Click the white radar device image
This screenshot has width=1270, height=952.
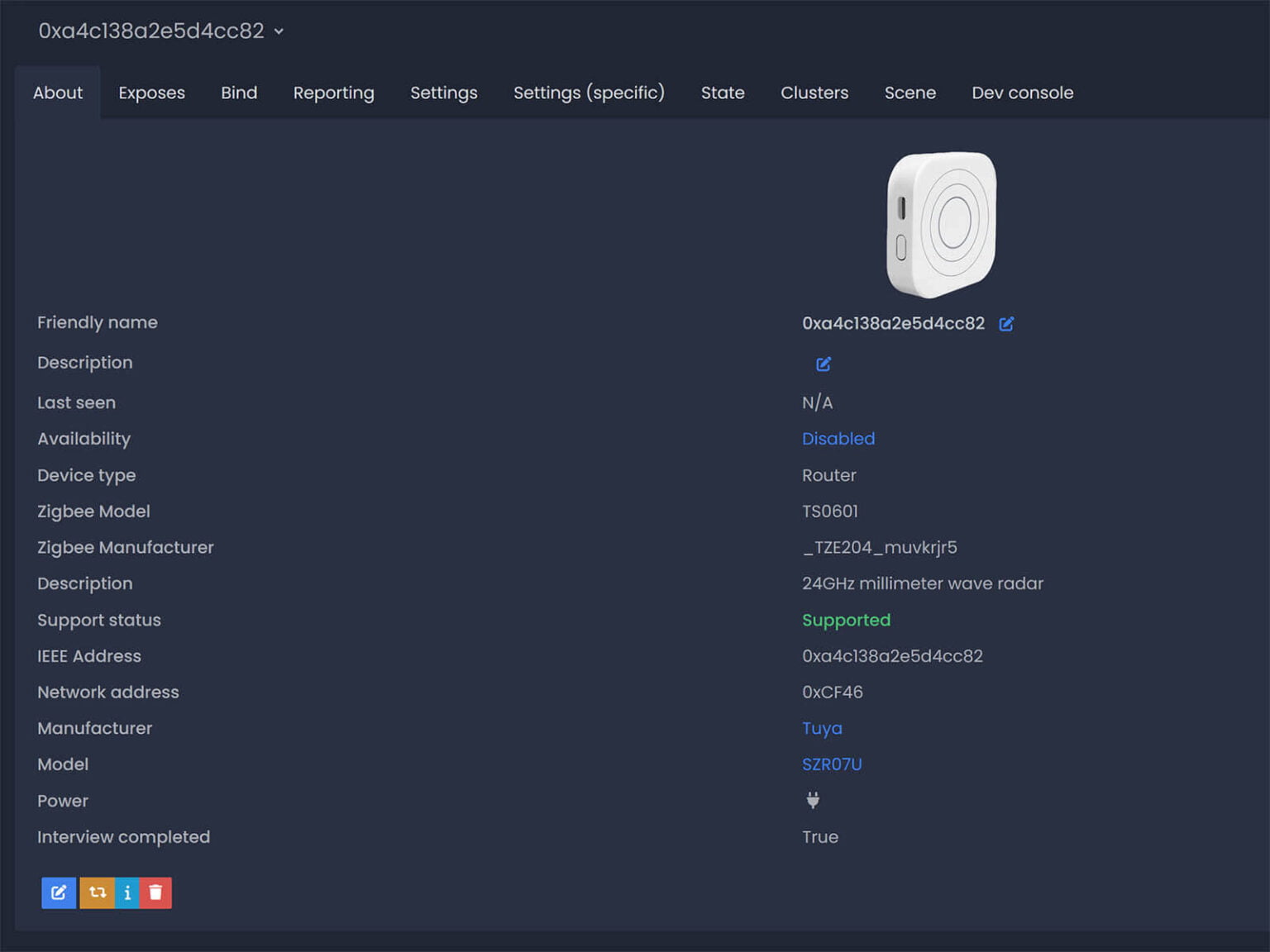(x=943, y=221)
